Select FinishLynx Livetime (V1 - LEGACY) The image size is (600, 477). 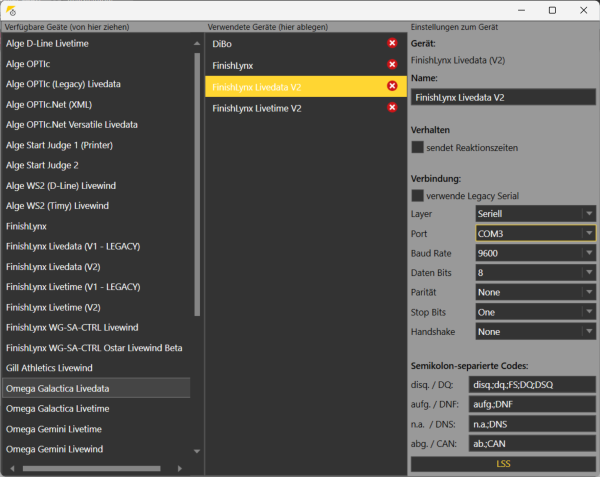pyautogui.click(x=96, y=287)
